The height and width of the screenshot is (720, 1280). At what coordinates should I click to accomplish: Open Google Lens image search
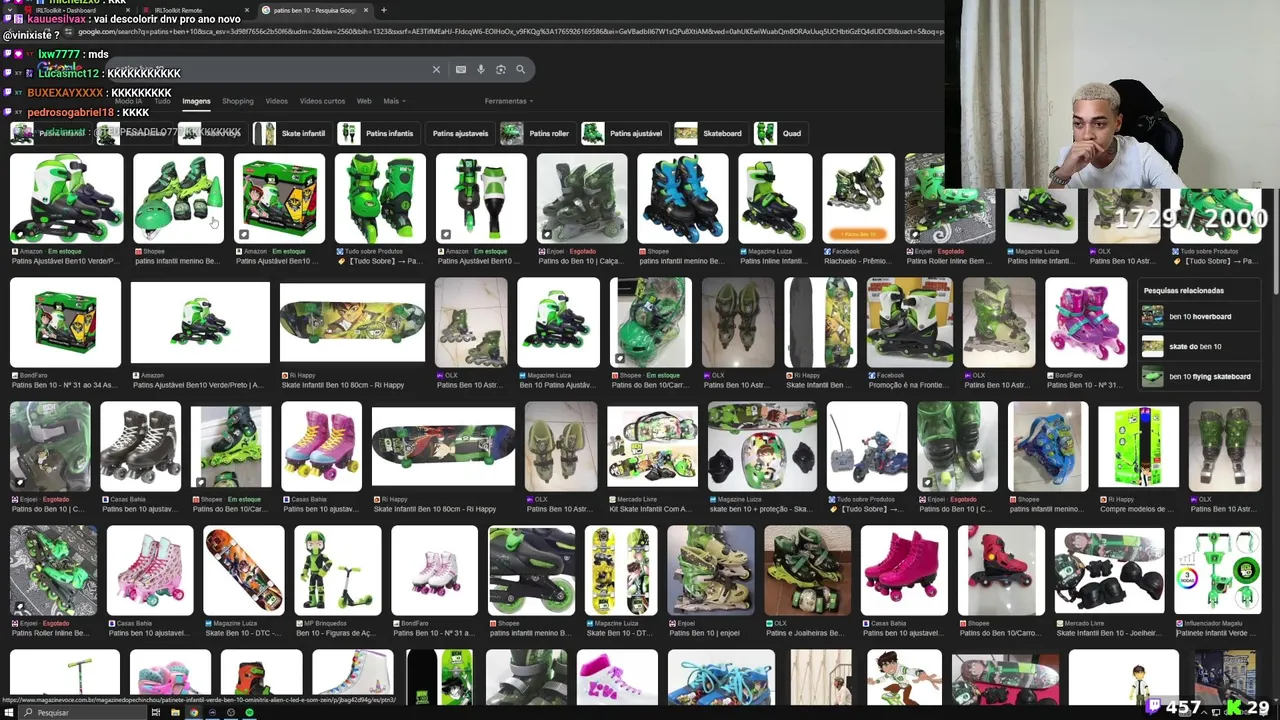coord(501,70)
